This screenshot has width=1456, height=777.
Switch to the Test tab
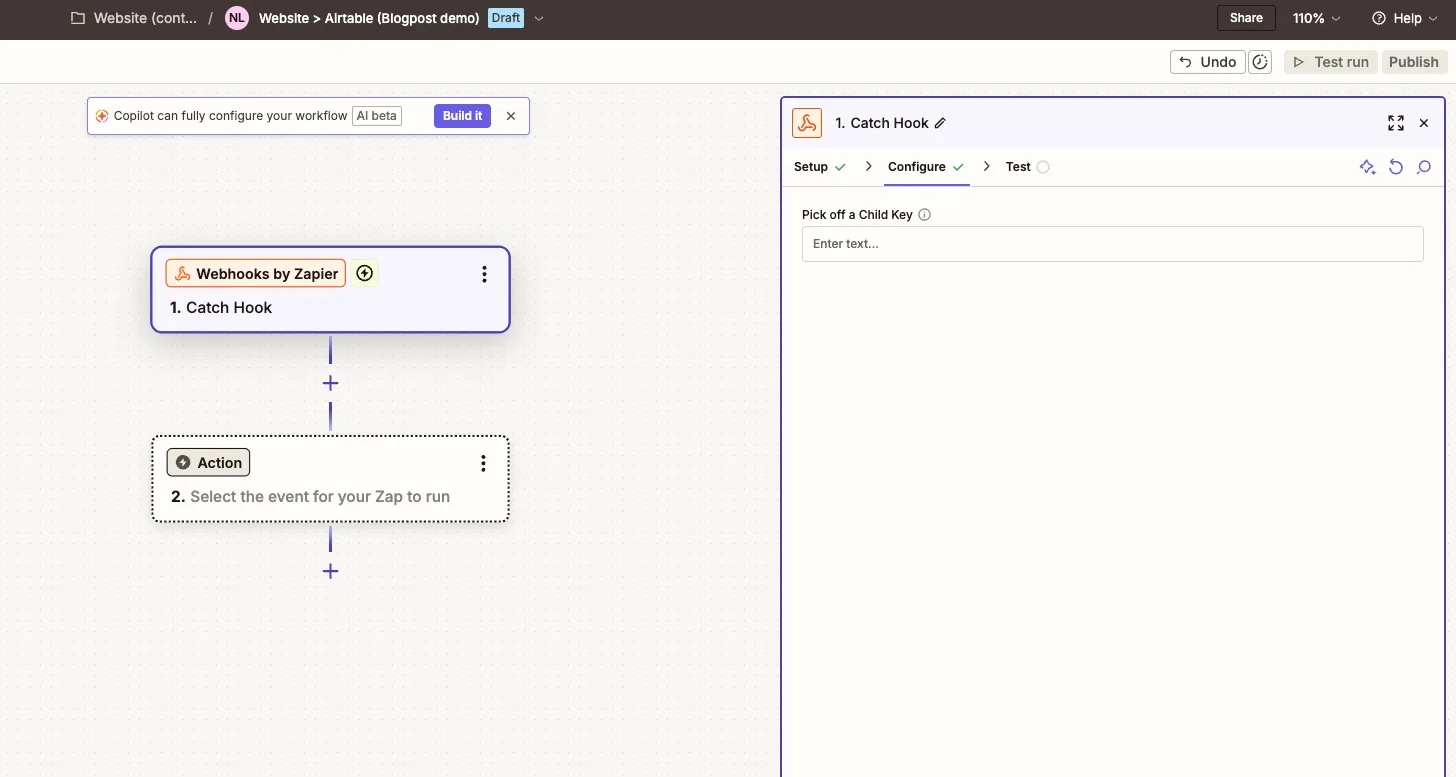pyautogui.click(x=1018, y=167)
